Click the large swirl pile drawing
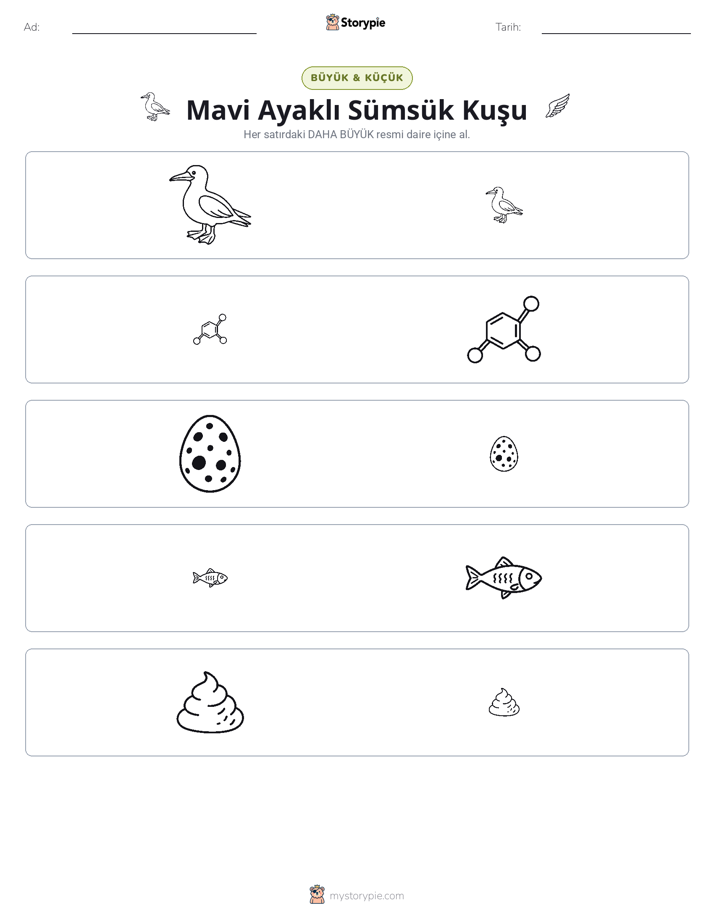The image size is (714, 924). point(210,702)
